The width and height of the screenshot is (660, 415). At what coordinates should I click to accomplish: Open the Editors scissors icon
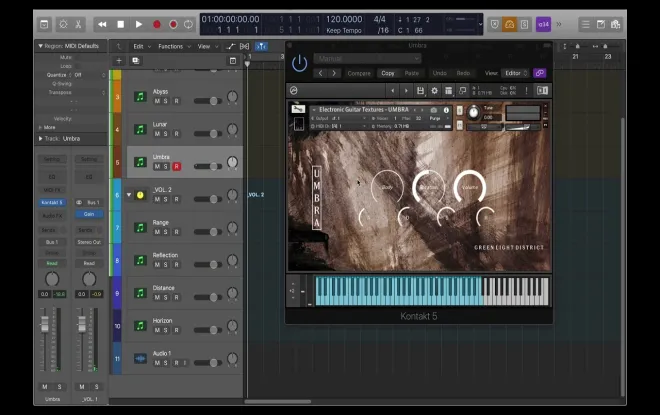click(x=78, y=24)
